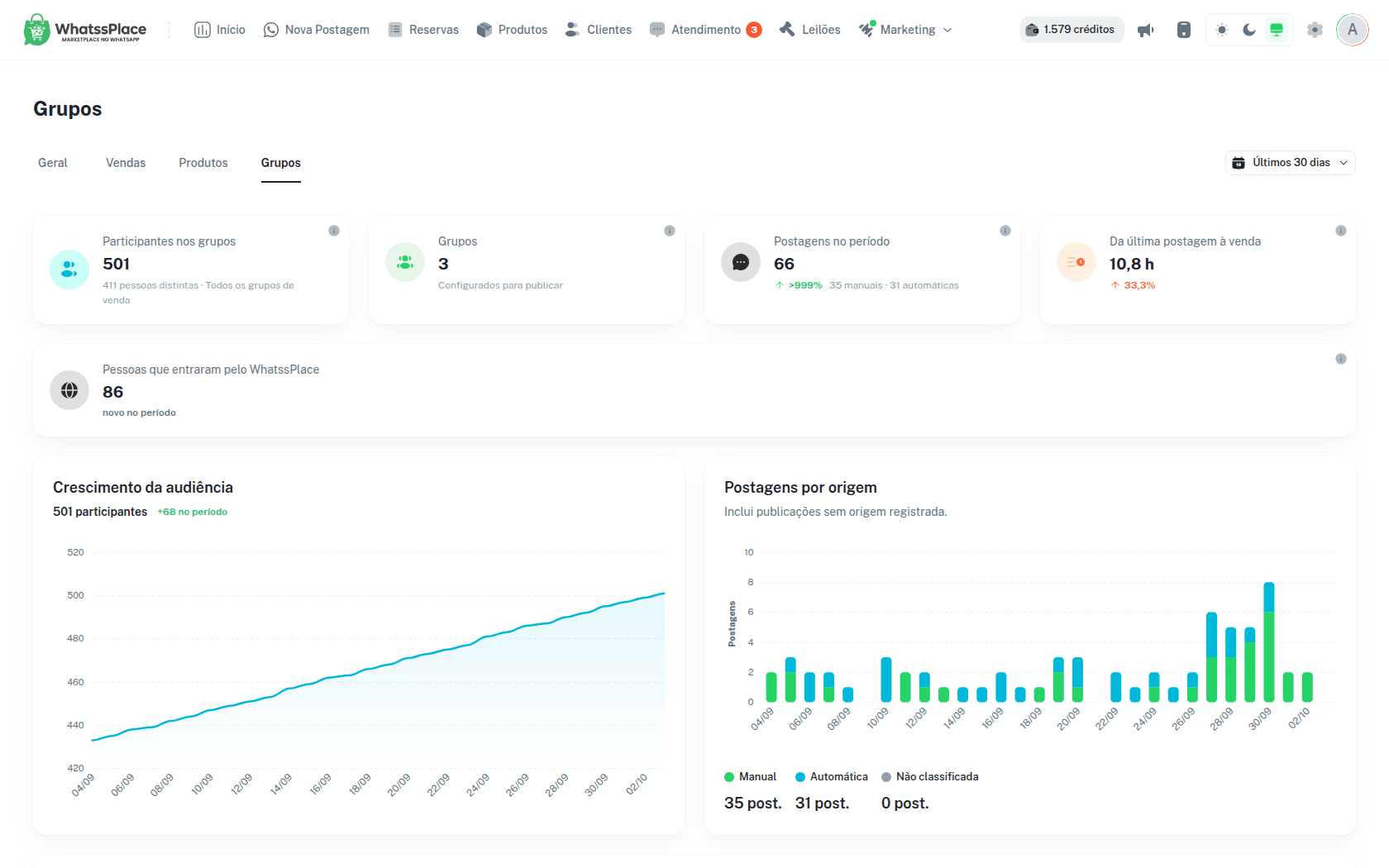Open the Leilões page
1389x868 pixels.
[810, 30]
